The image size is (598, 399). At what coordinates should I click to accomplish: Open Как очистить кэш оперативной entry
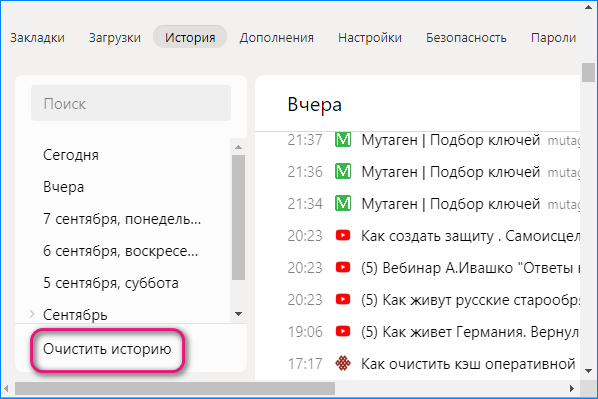point(468,364)
